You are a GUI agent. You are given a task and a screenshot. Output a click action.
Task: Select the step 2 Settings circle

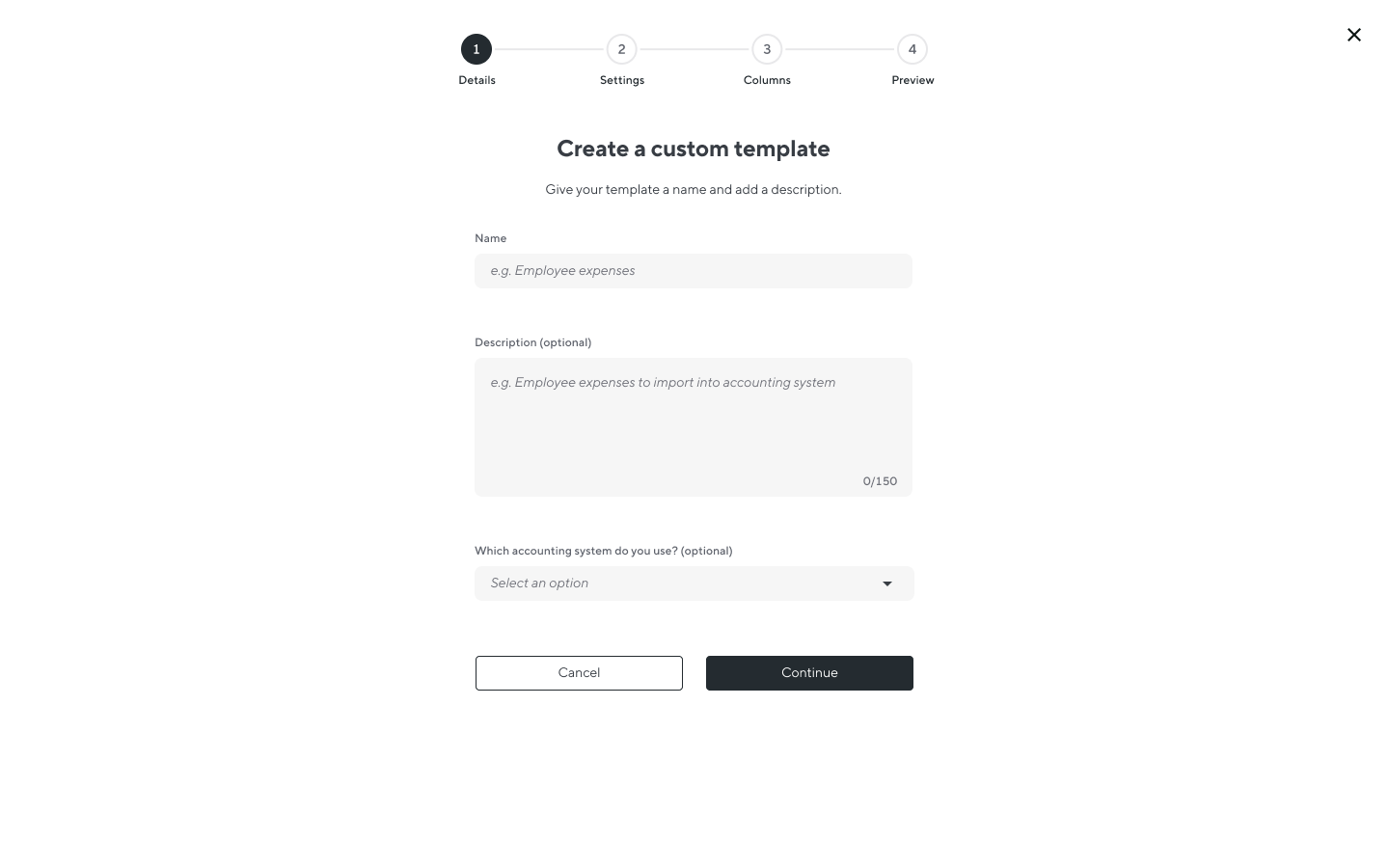[622, 49]
